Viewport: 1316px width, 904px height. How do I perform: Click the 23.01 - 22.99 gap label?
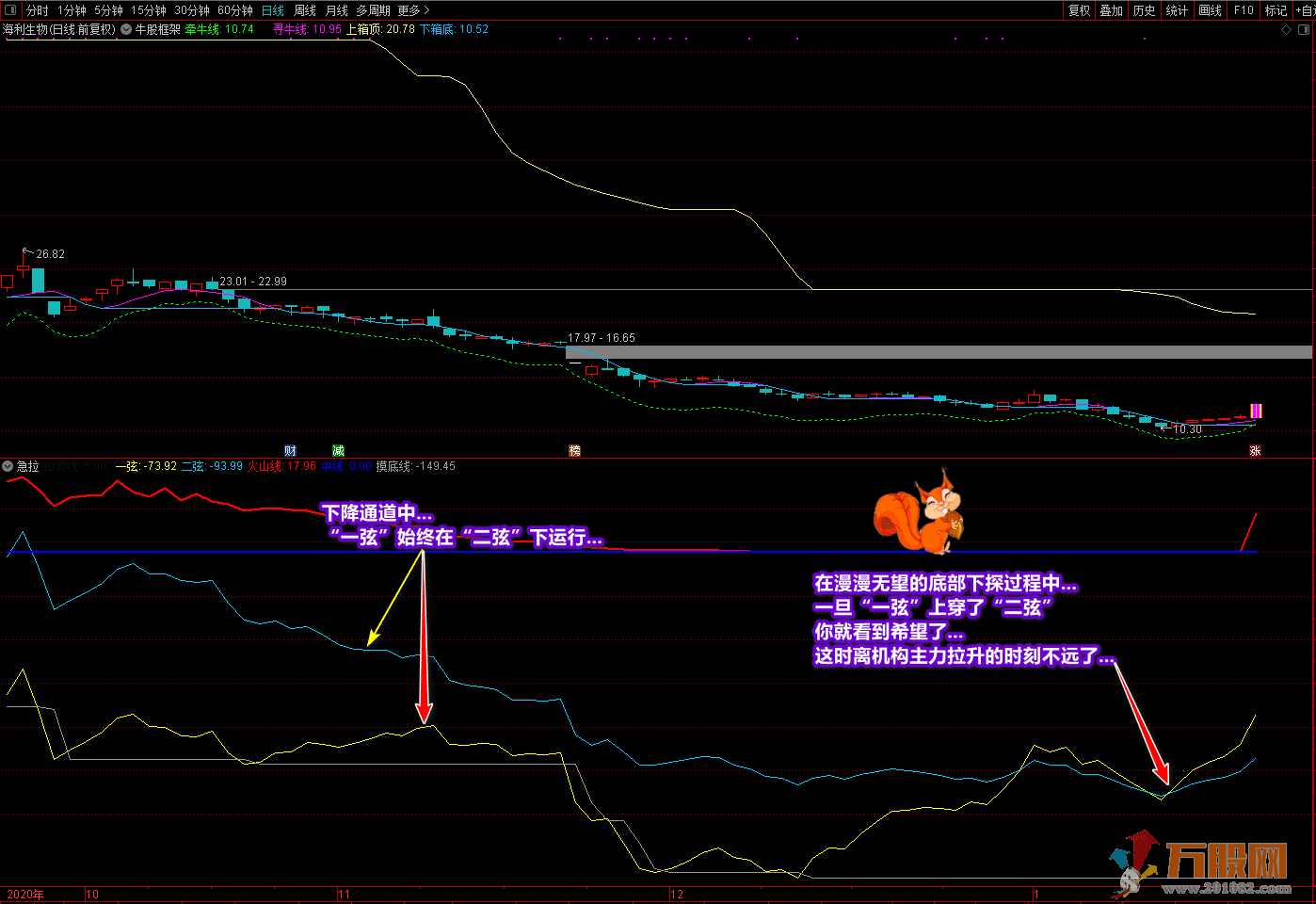(x=253, y=282)
